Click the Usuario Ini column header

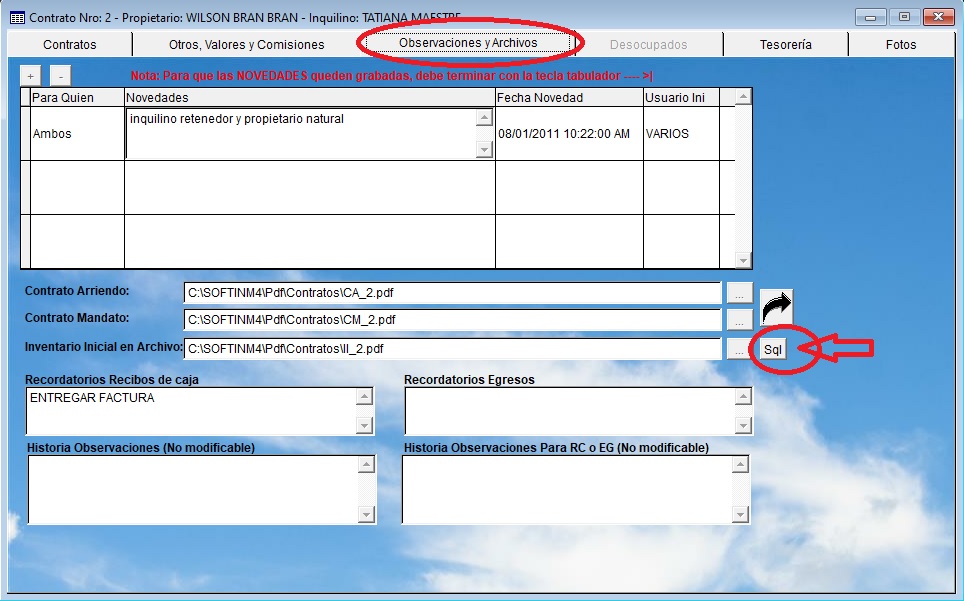tap(681, 98)
